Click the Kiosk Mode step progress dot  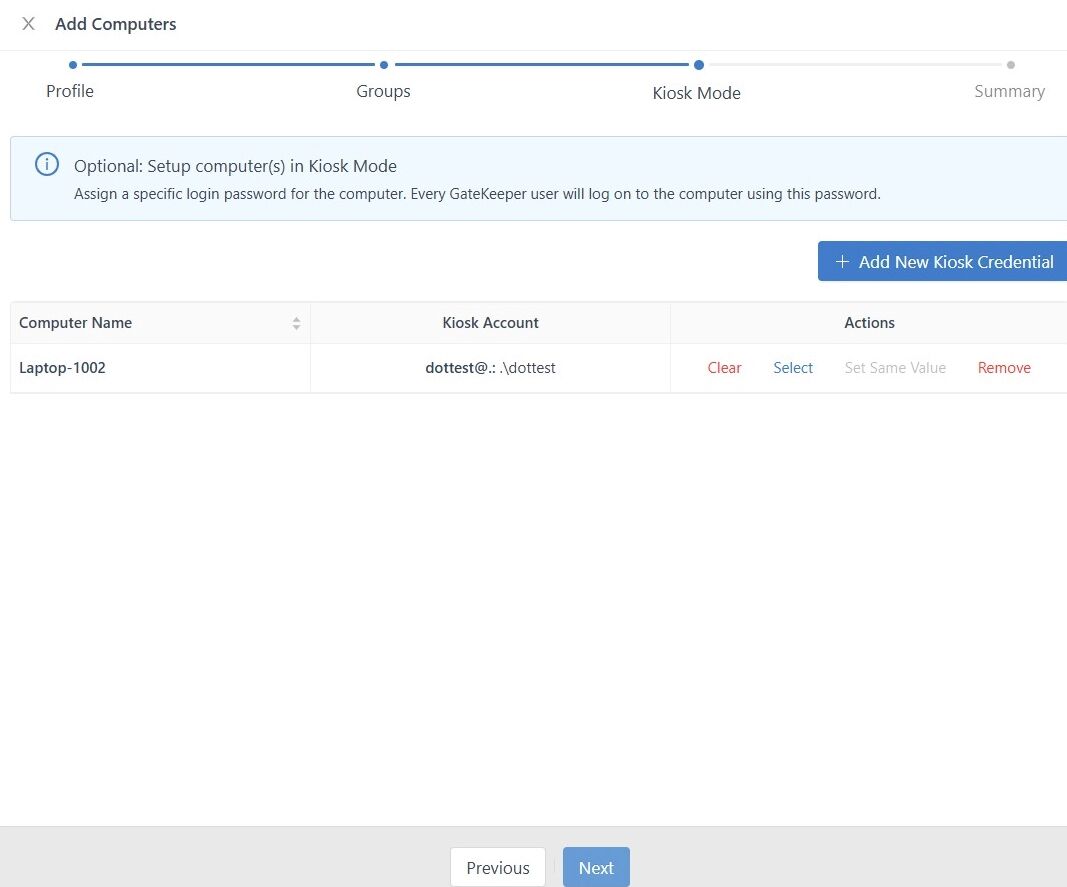[x=699, y=65]
